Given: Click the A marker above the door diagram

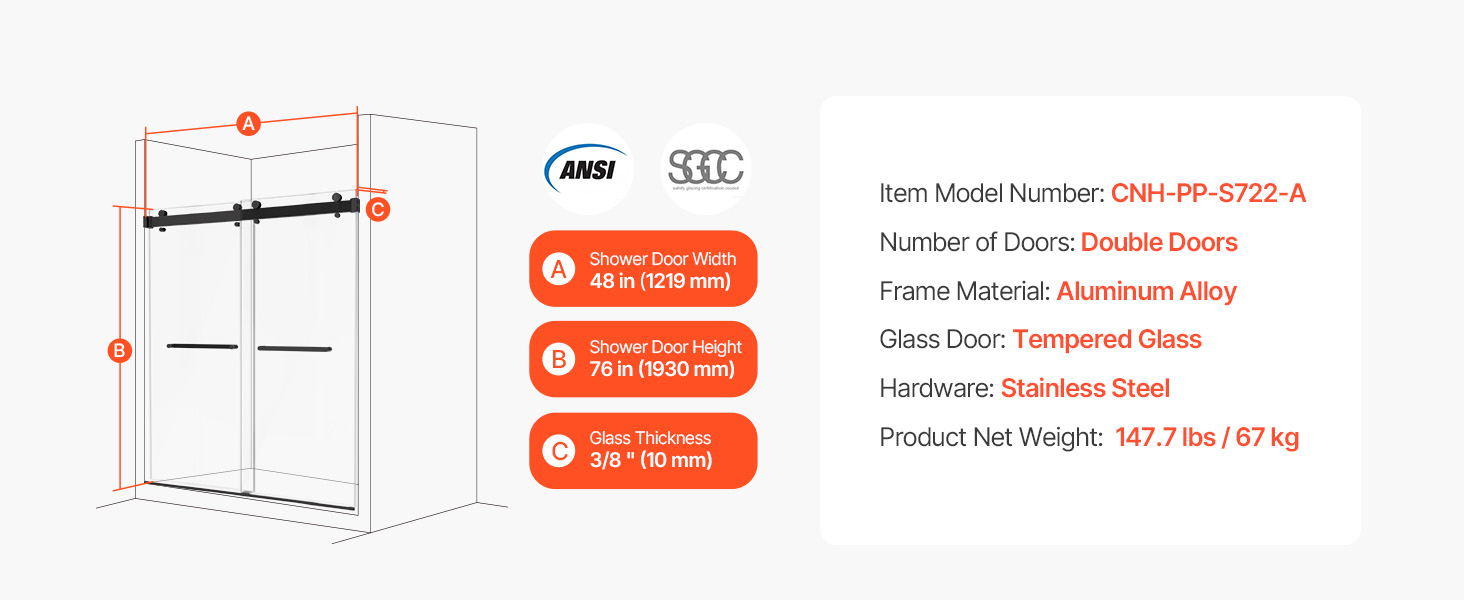Looking at the screenshot, I should point(248,124).
